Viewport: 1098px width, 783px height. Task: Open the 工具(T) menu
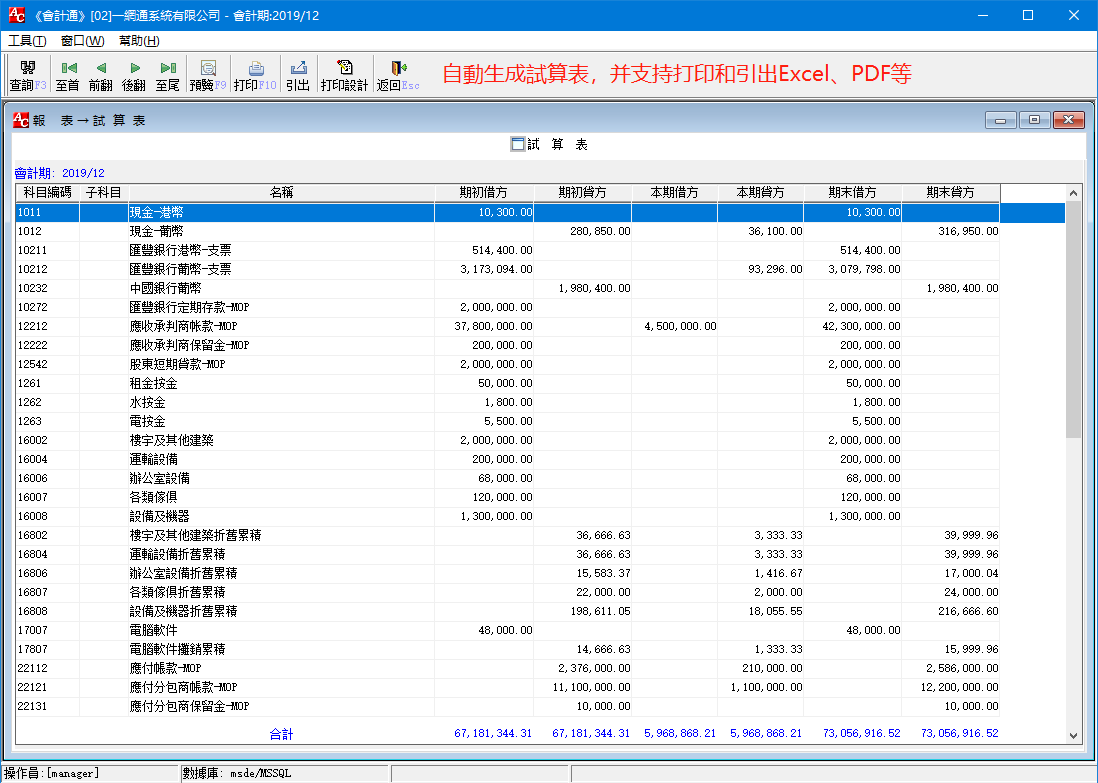(27, 41)
